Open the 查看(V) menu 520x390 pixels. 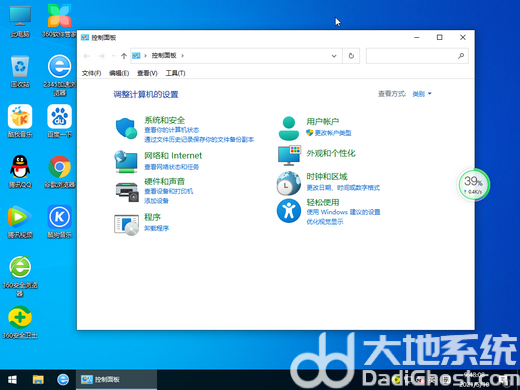[147, 73]
